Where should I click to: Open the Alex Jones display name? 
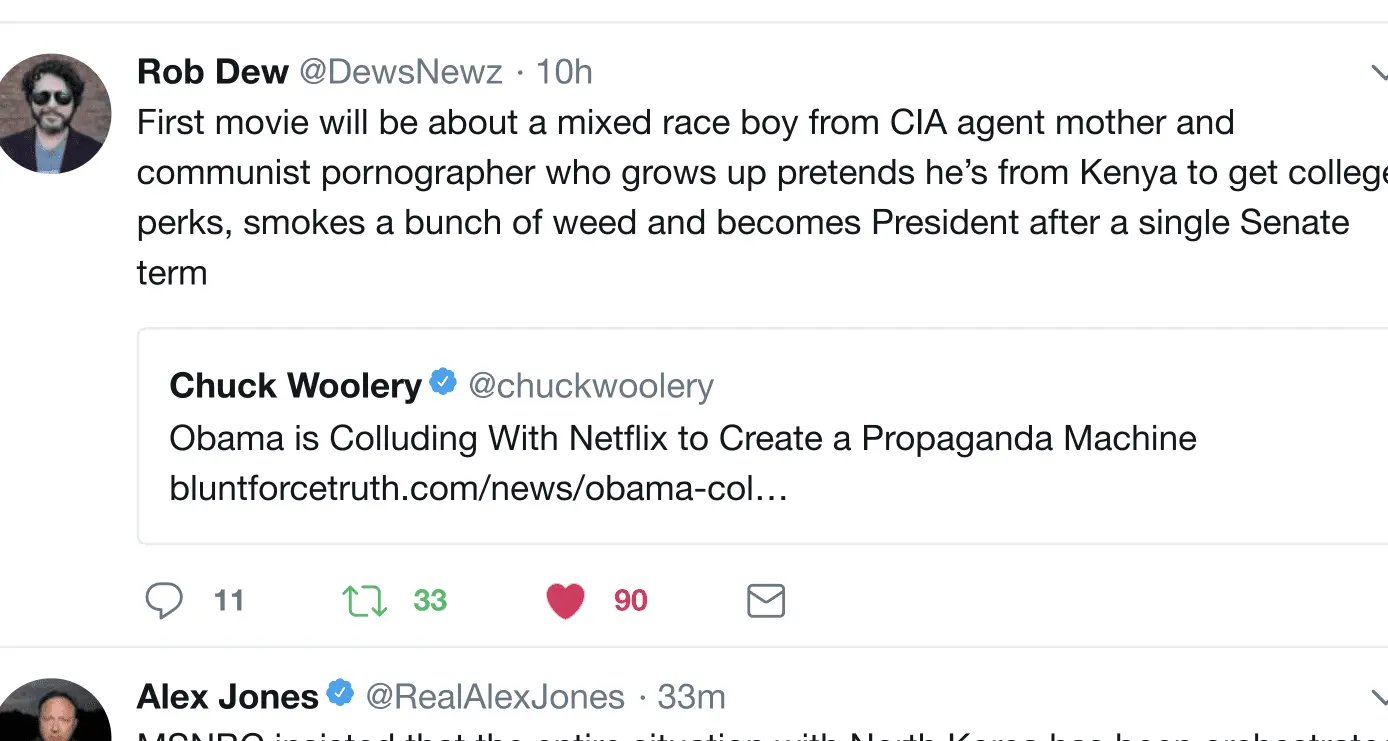(x=227, y=696)
